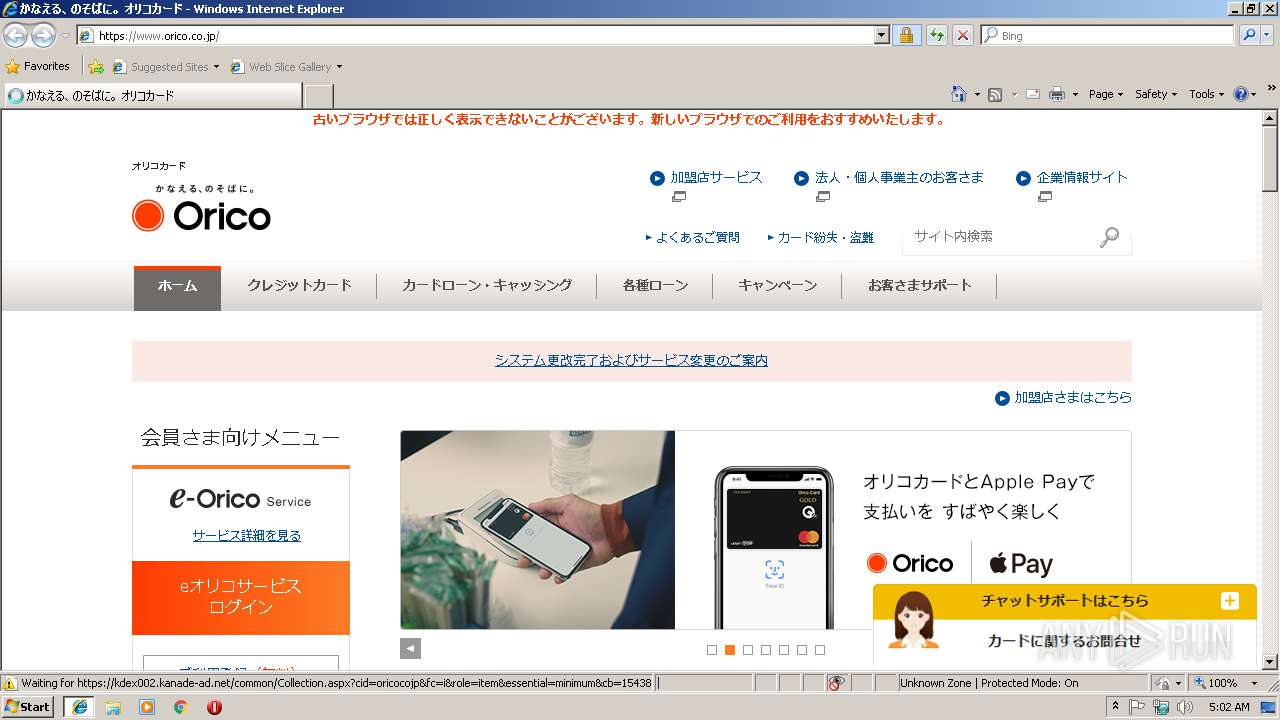Open the Safety menu dropdown
1280x720 pixels.
click(x=1156, y=94)
